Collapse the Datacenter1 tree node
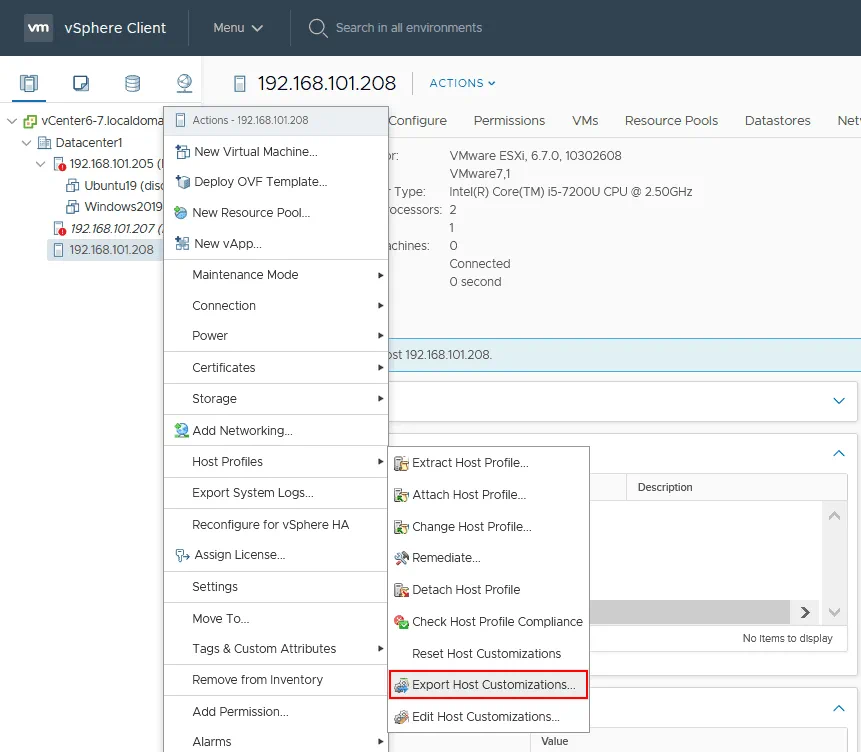The height and width of the screenshot is (752, 861). [26, 143]
